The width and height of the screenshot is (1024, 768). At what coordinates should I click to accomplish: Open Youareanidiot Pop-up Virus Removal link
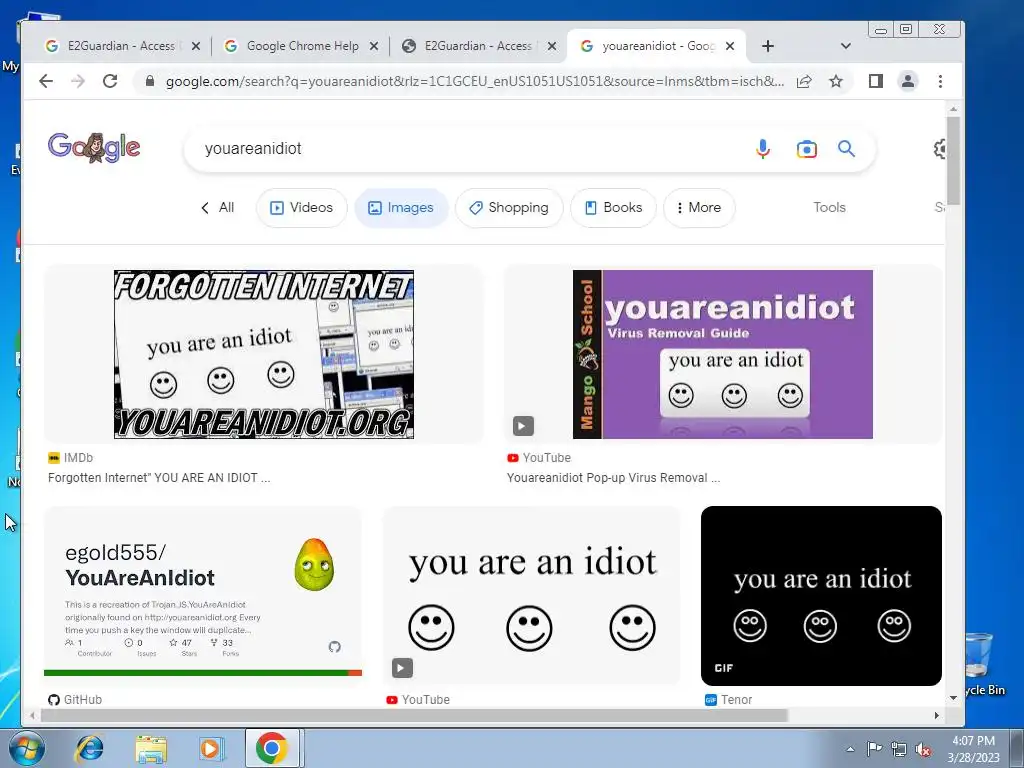pyautogui.click(x=613, y=478)
